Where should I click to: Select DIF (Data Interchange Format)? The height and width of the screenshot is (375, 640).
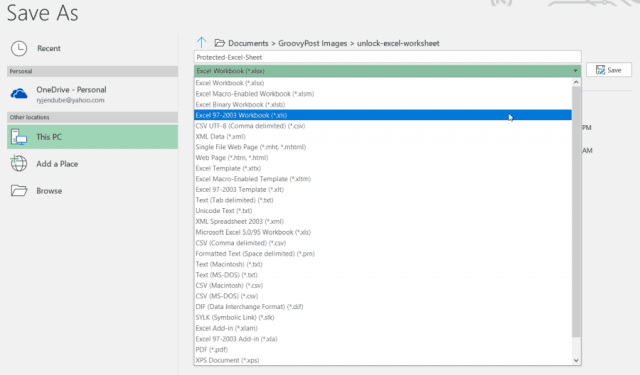point(383,306)
